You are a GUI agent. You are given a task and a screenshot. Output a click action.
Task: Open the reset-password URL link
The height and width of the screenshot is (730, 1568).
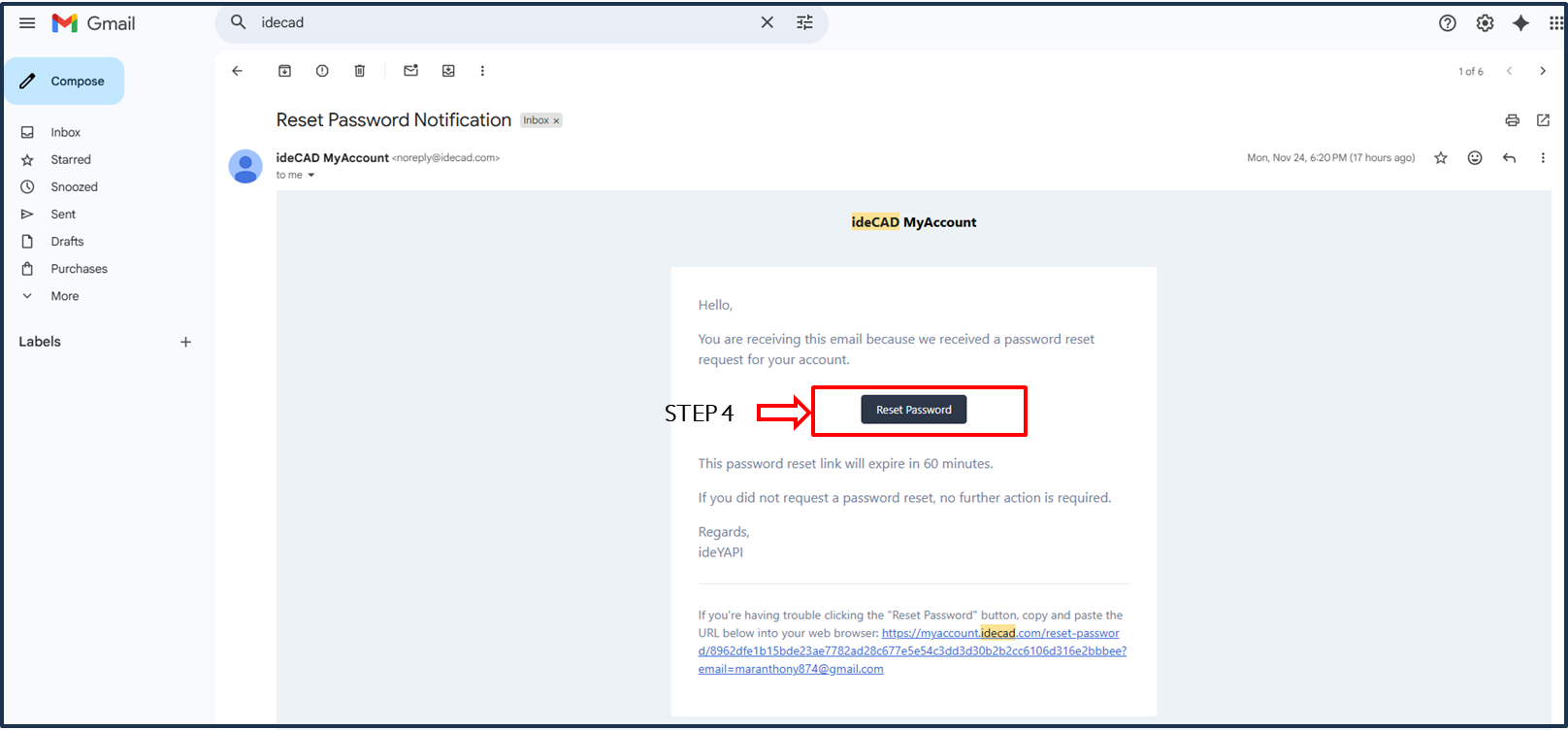[912, 651]
